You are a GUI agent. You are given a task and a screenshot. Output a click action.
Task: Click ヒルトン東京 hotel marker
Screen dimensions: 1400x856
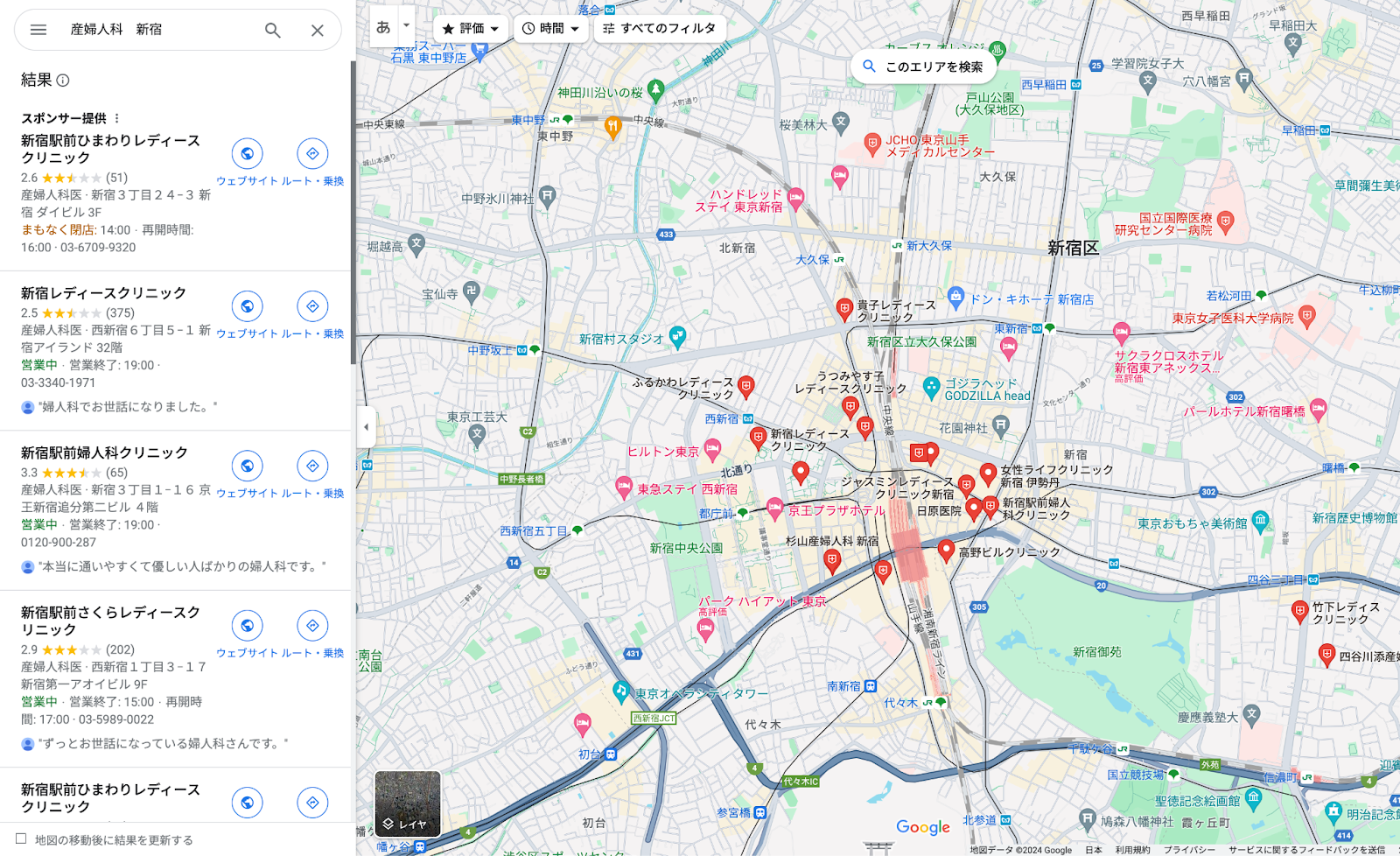[712, 450]
